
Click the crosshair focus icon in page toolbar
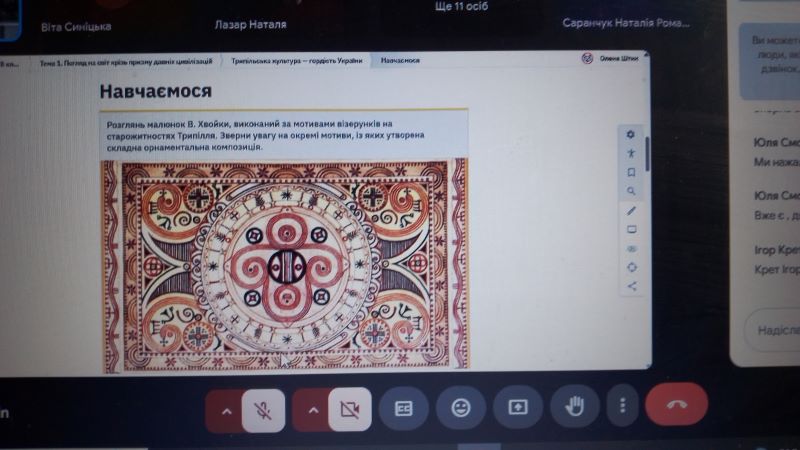coord(632,267)
